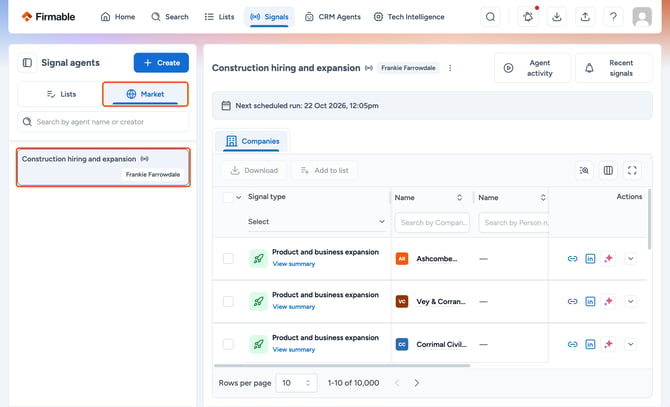Screen dimensions: 670x407
Task: Open LinkedIn icon for Ashcombe row
Action: (x=590, y=259)
